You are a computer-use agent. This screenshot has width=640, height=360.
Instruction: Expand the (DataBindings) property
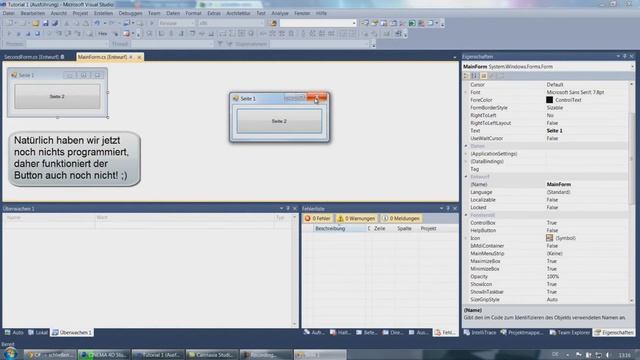pos(466,162)
